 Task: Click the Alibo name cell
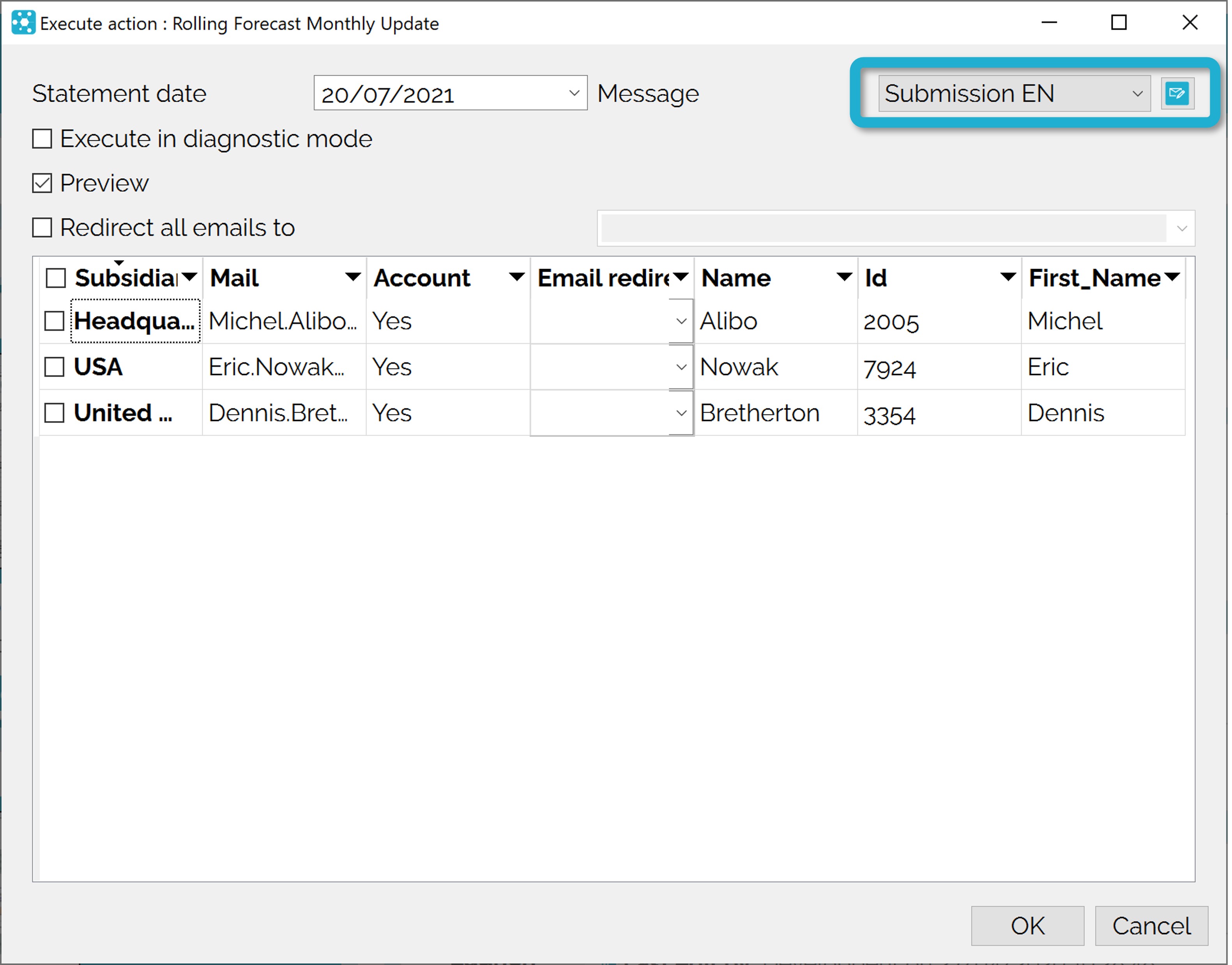776,321
